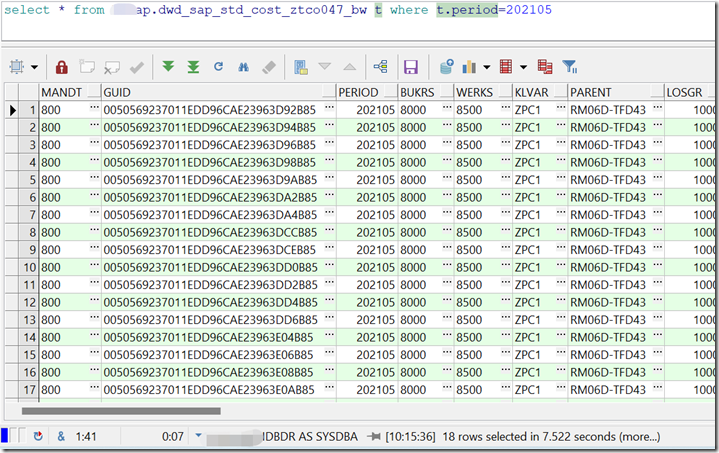This screenshot has height=453, width=719.
Task: Click the linked query tree icon
Action: tap(381, 67)
